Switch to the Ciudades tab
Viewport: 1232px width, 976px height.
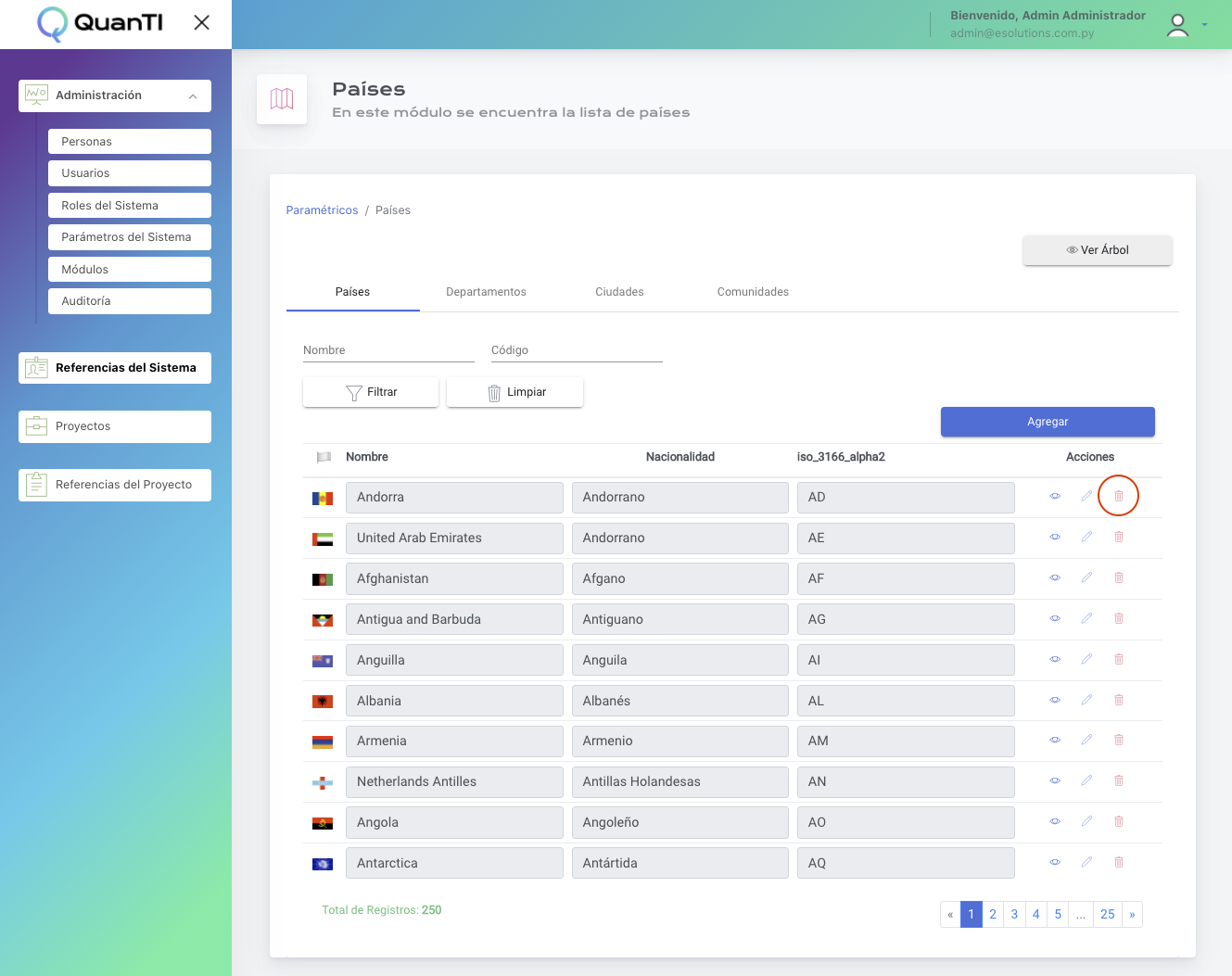coord(619,292)
